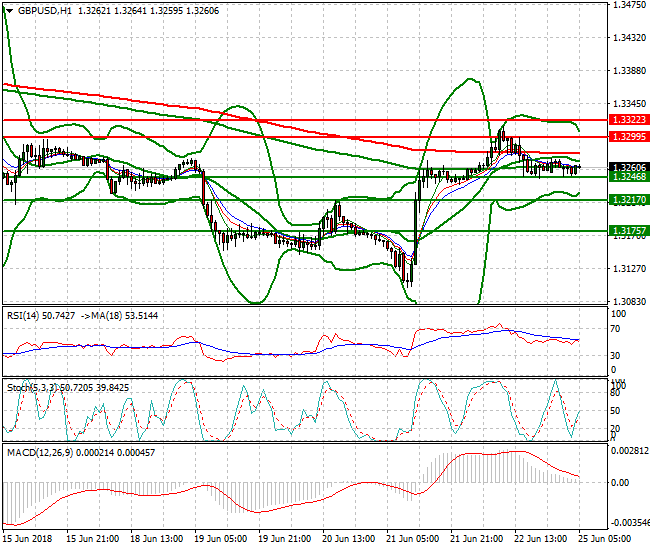Image resolution: width=650 pixels, height=550 pixels.
Task: Select the red 1.33223 price level label
Action: click(629, 120)
